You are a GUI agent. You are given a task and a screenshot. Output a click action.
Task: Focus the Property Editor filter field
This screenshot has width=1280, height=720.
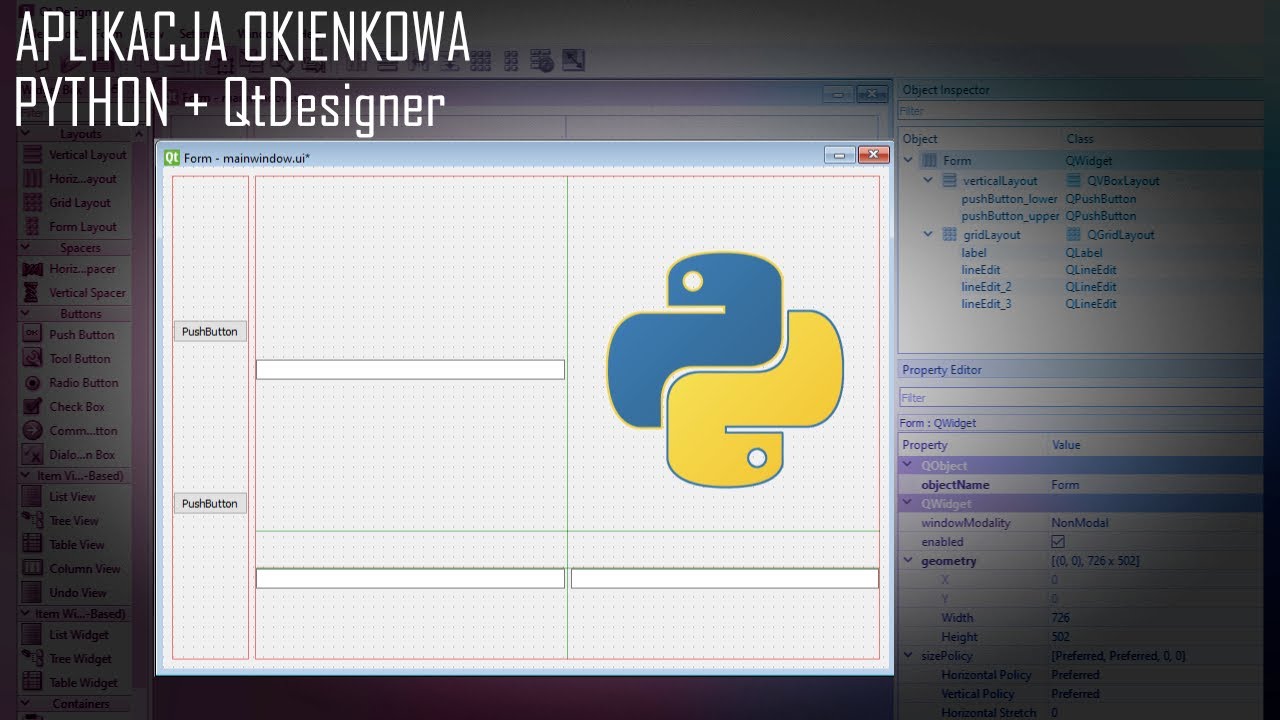1081,398
